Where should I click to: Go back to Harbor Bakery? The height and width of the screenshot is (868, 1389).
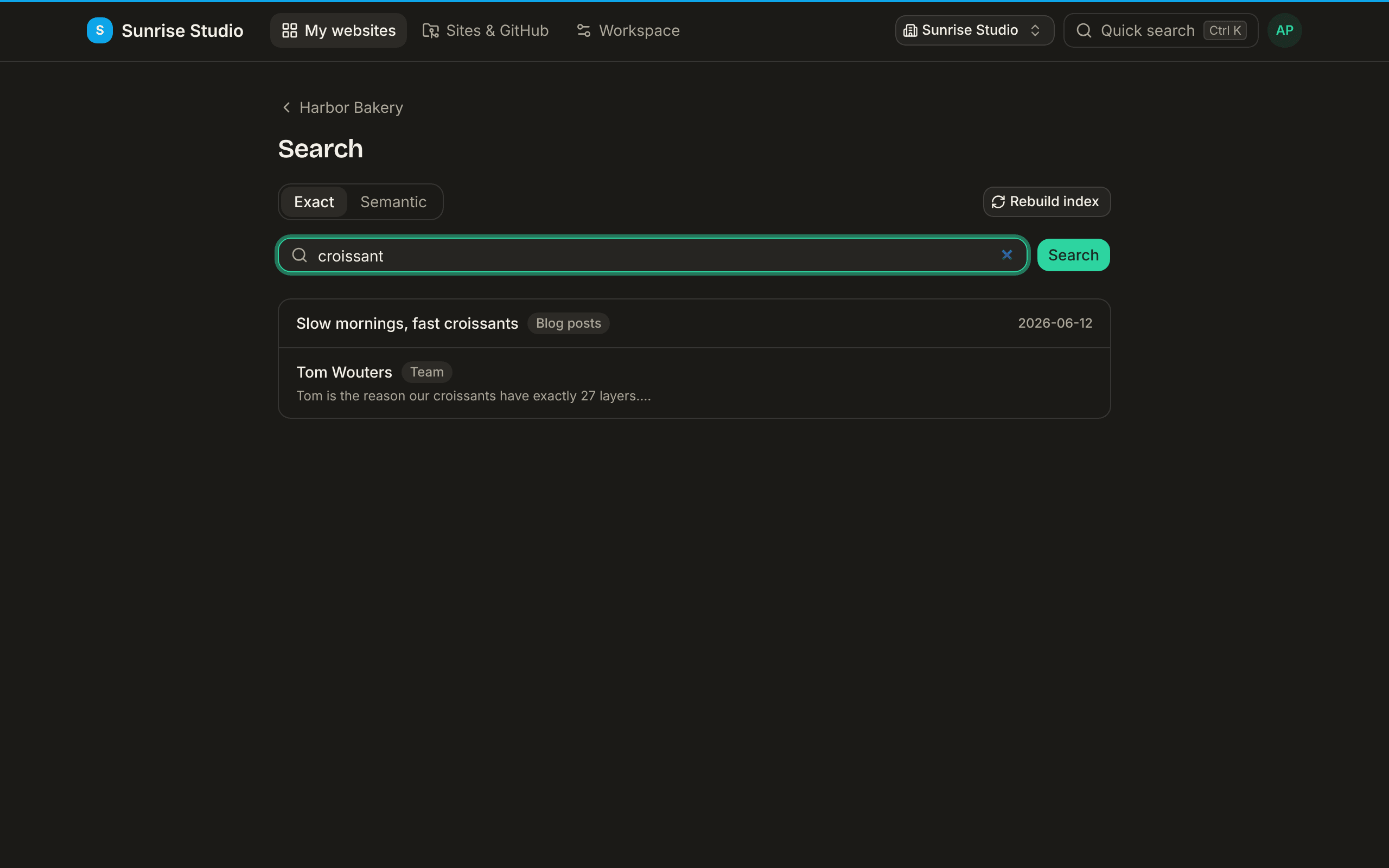pos(343,107)
